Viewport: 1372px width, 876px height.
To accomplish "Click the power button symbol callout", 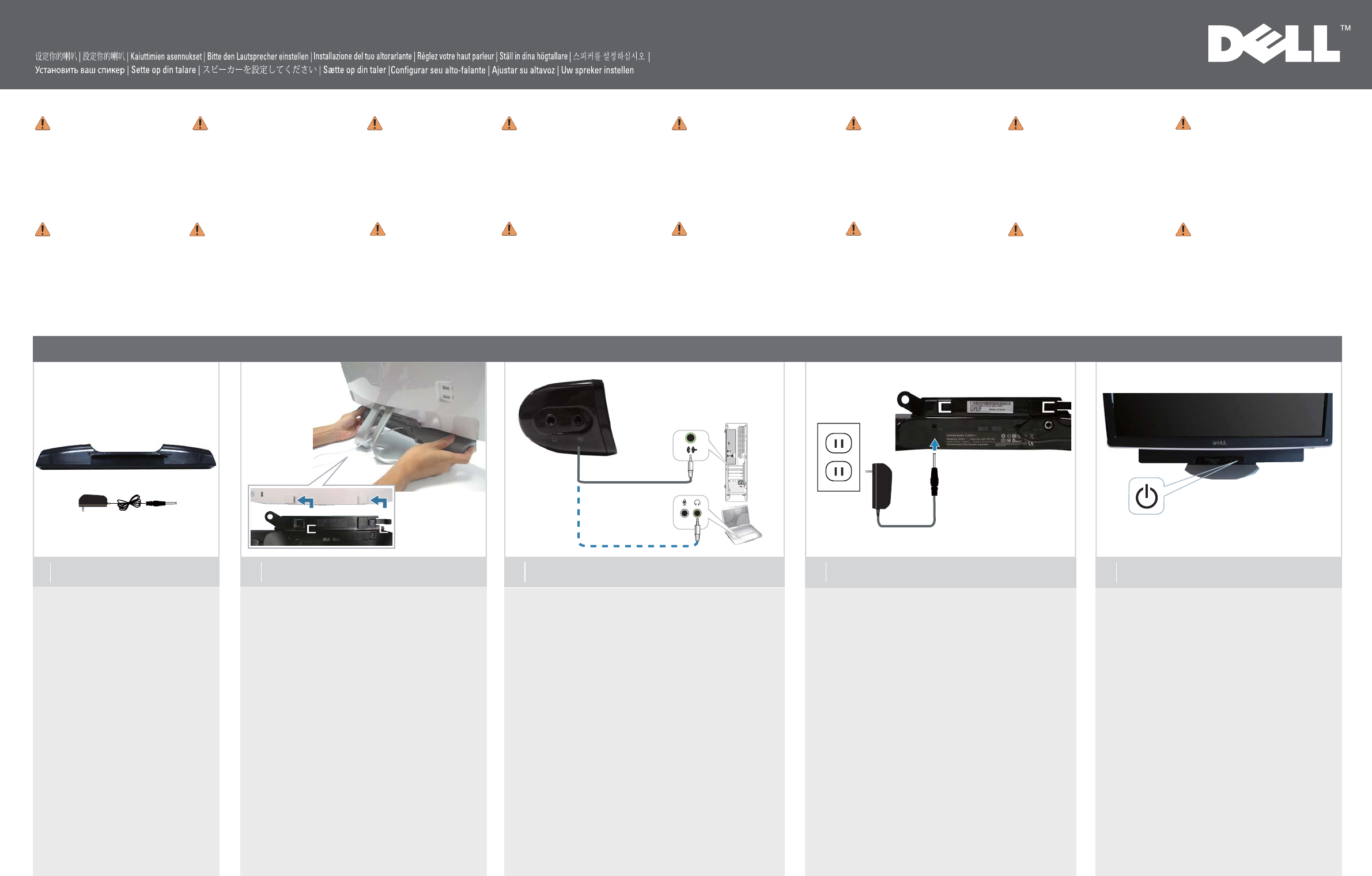I will [1146, 496].
